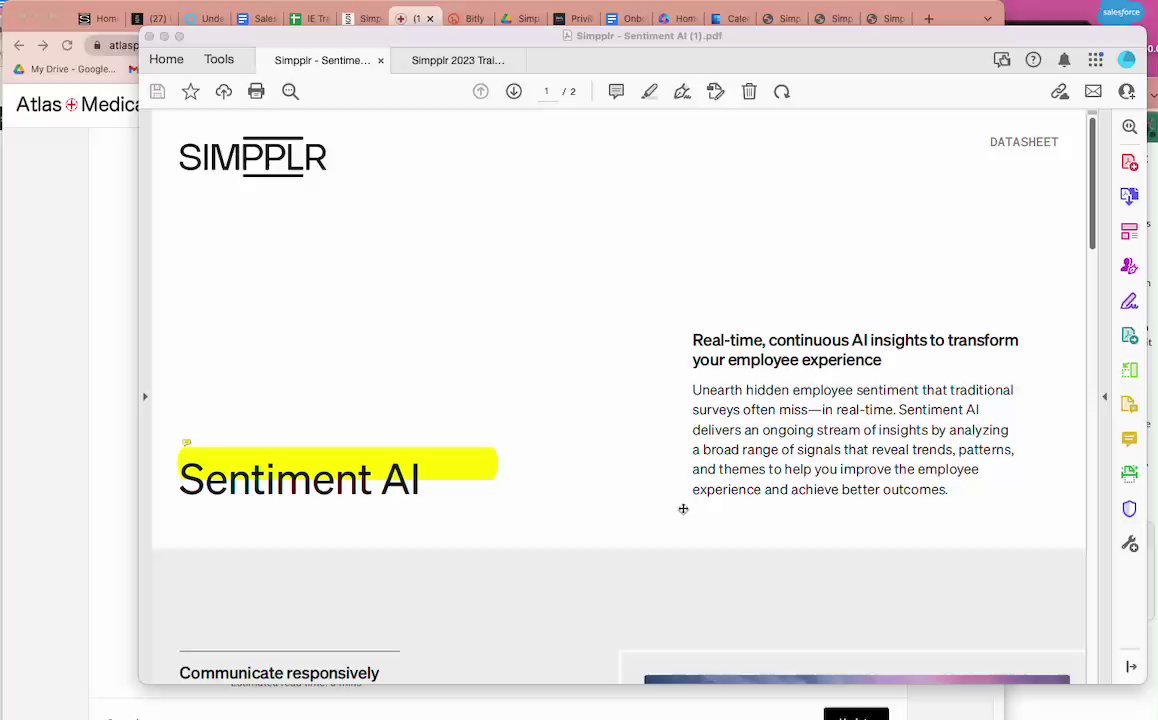The height and width of the screenshot is (720, 1158).
Task: Close the Simpplr - Sentime... document tab
Action: pyautogui.click(x=381, y=61)
